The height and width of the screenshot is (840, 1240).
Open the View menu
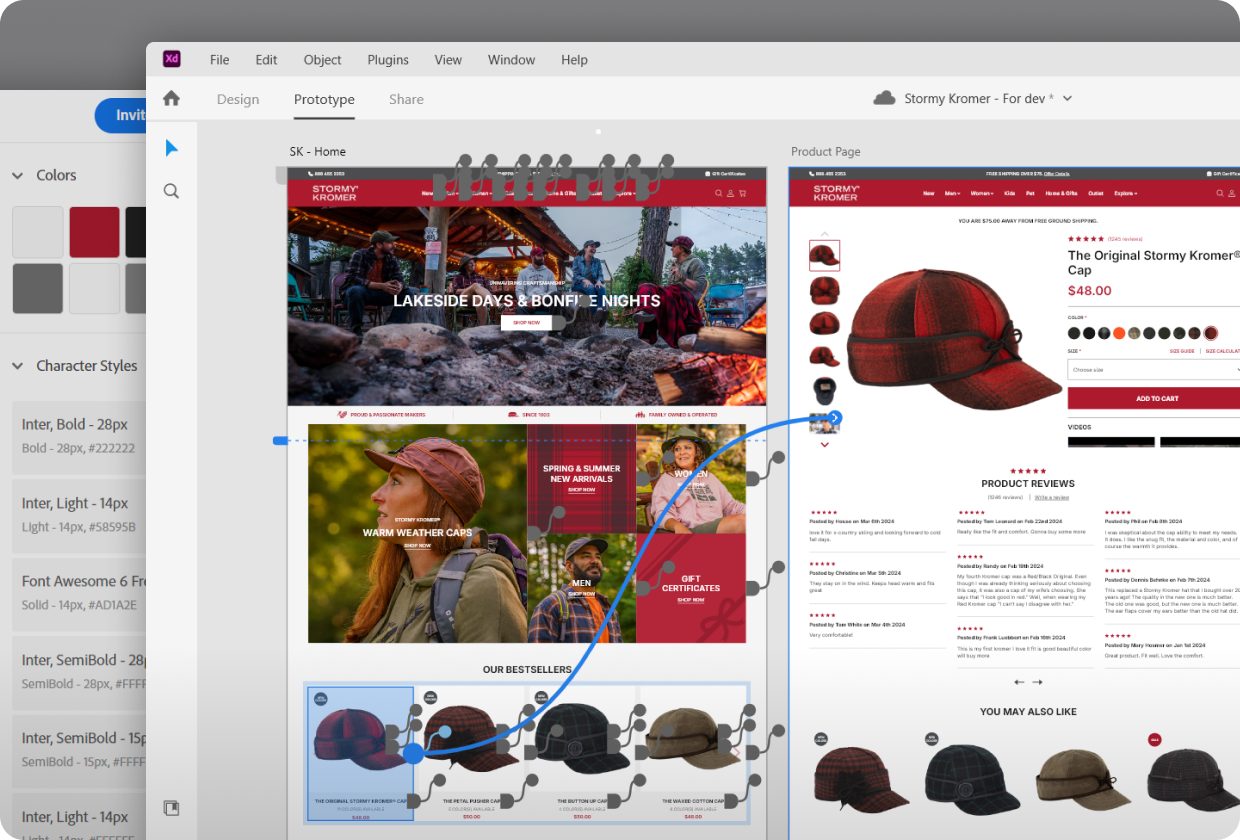448,60
